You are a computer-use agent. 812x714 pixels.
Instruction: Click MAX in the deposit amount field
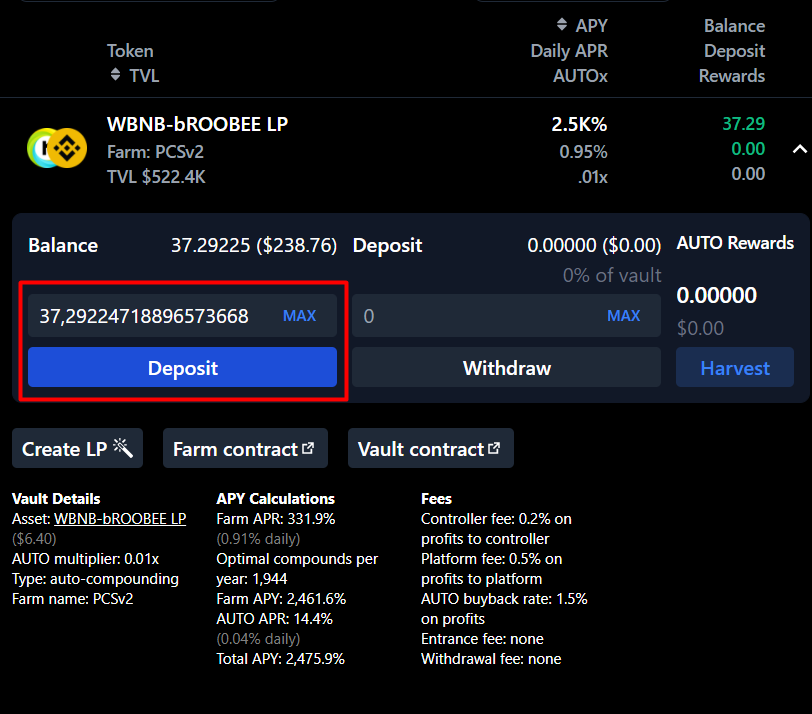pos(299,316)
